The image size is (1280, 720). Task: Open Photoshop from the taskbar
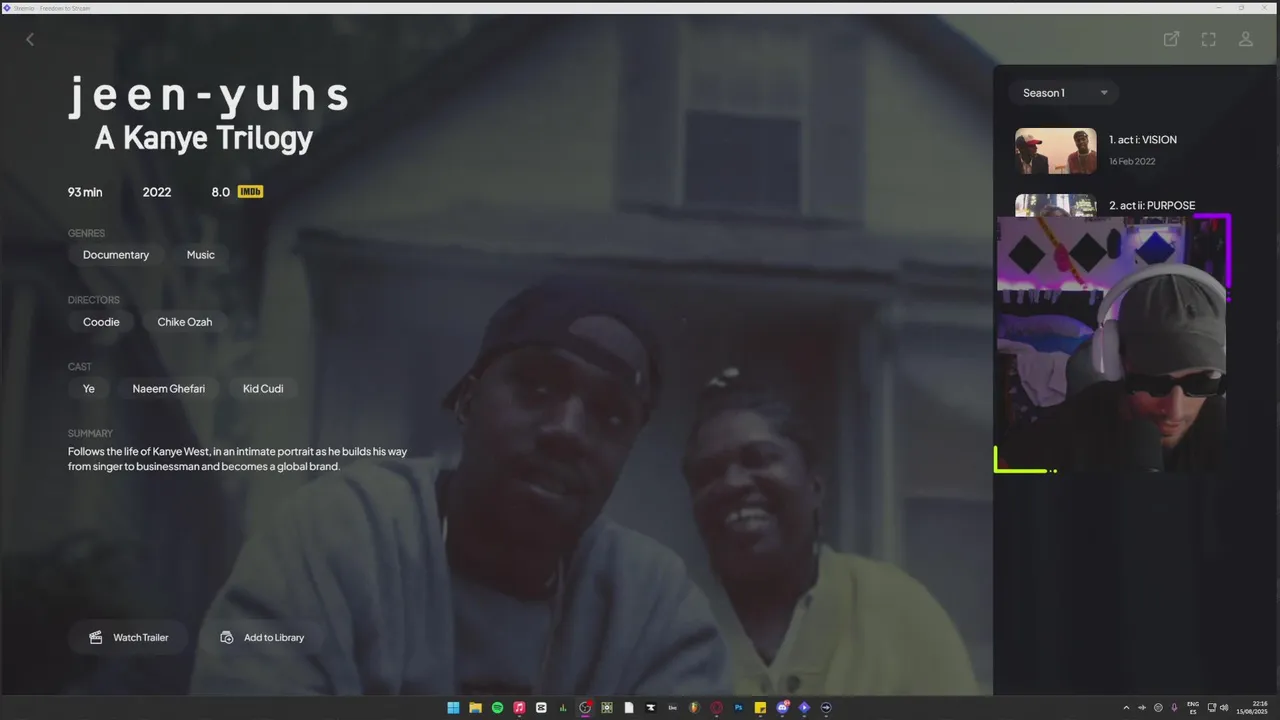click(x=739, y=708)
